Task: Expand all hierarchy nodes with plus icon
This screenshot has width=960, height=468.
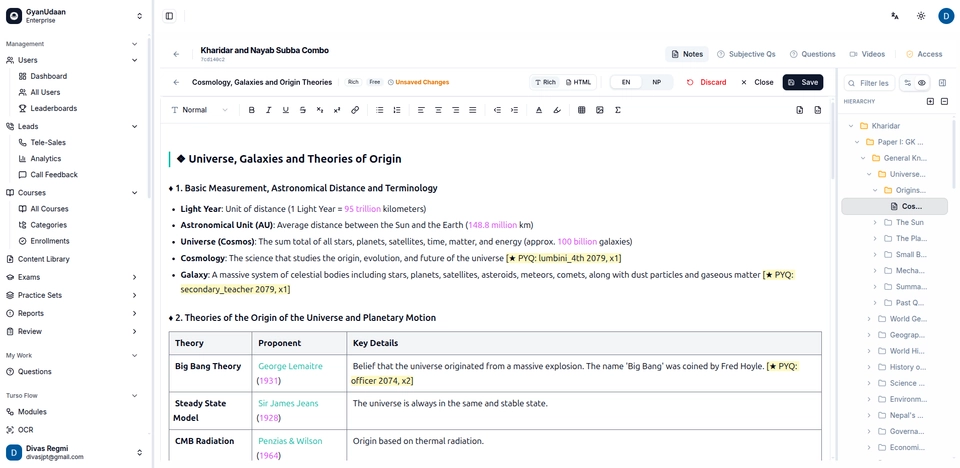Action: [931, 102]
